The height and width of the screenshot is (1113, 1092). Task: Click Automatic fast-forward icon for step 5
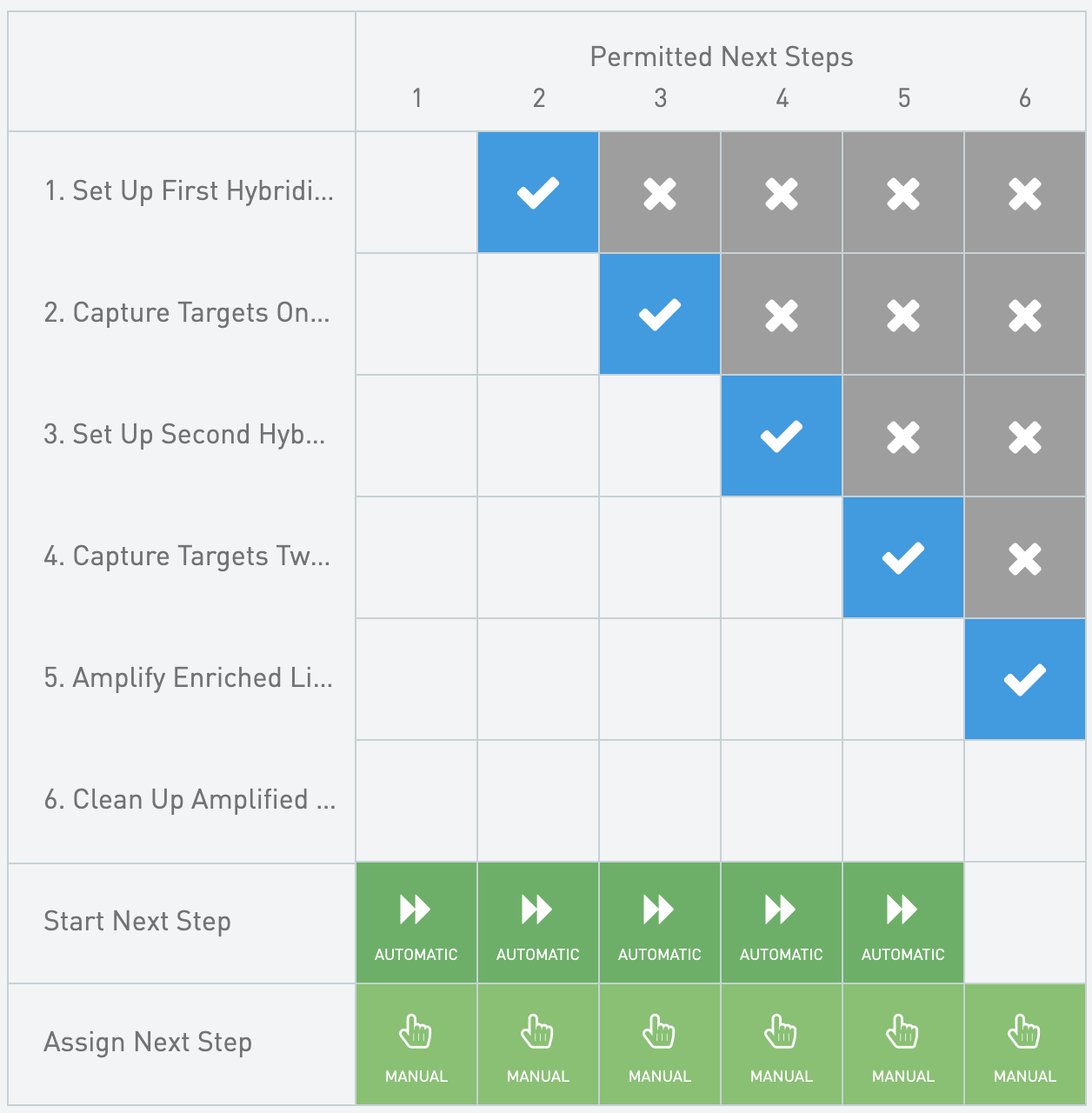pyautogui.click(x=902, y=910)
